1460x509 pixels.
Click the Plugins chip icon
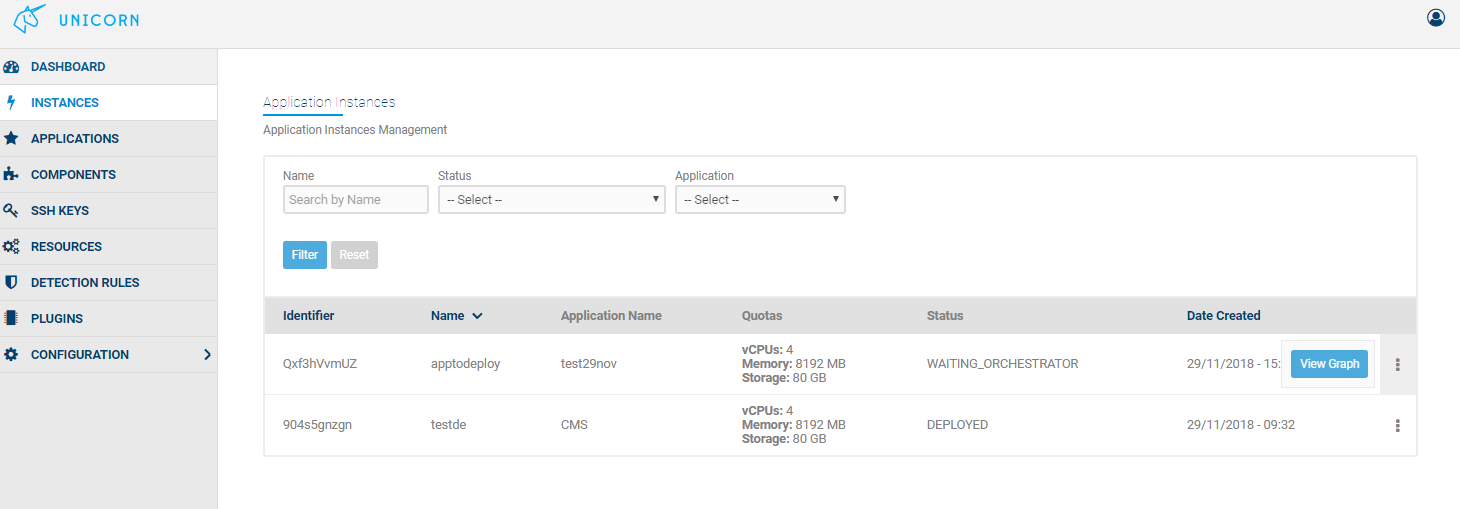click(x=12, y=319)
